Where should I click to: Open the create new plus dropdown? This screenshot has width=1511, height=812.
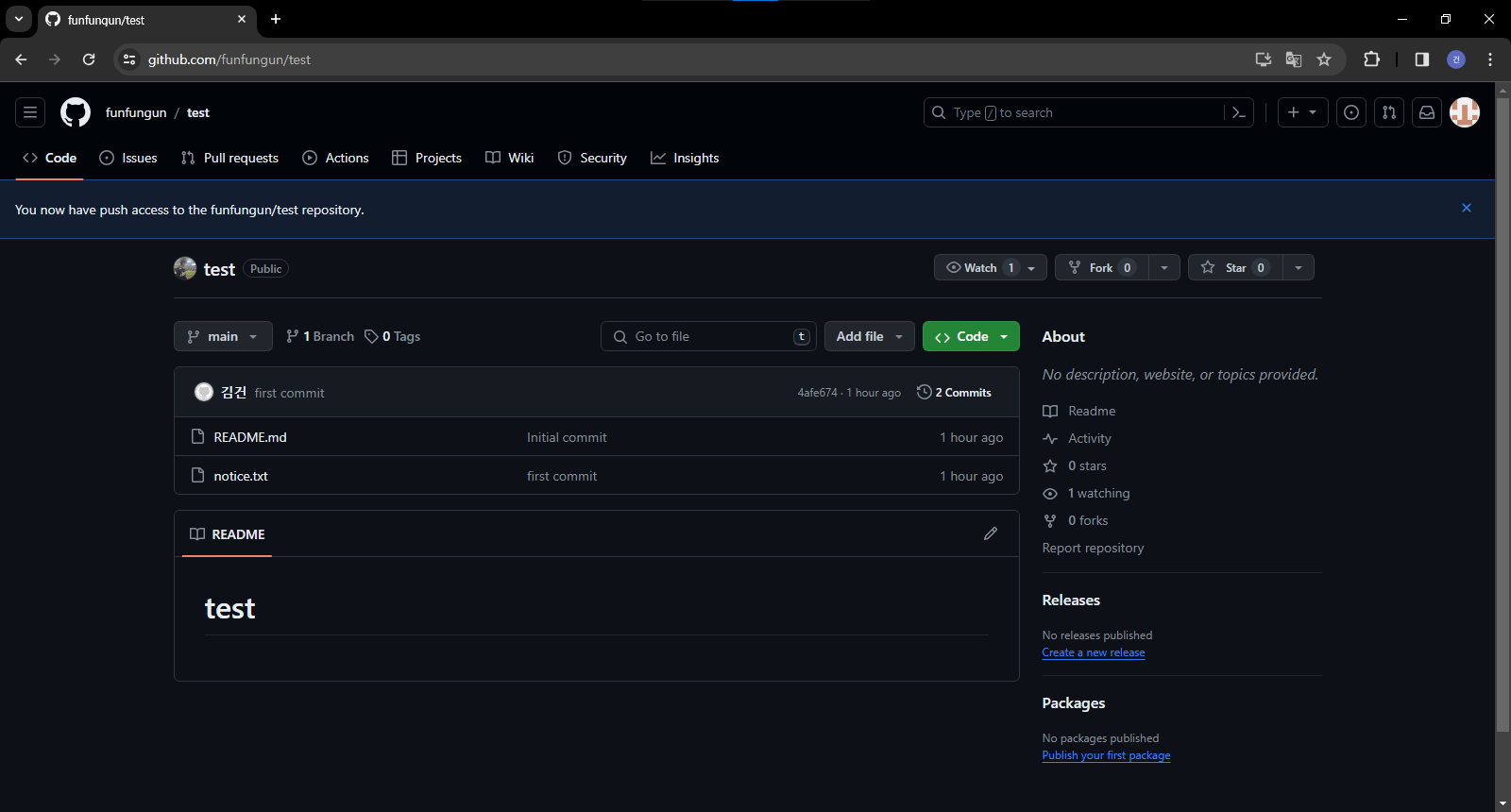(x=1303, y=112)
